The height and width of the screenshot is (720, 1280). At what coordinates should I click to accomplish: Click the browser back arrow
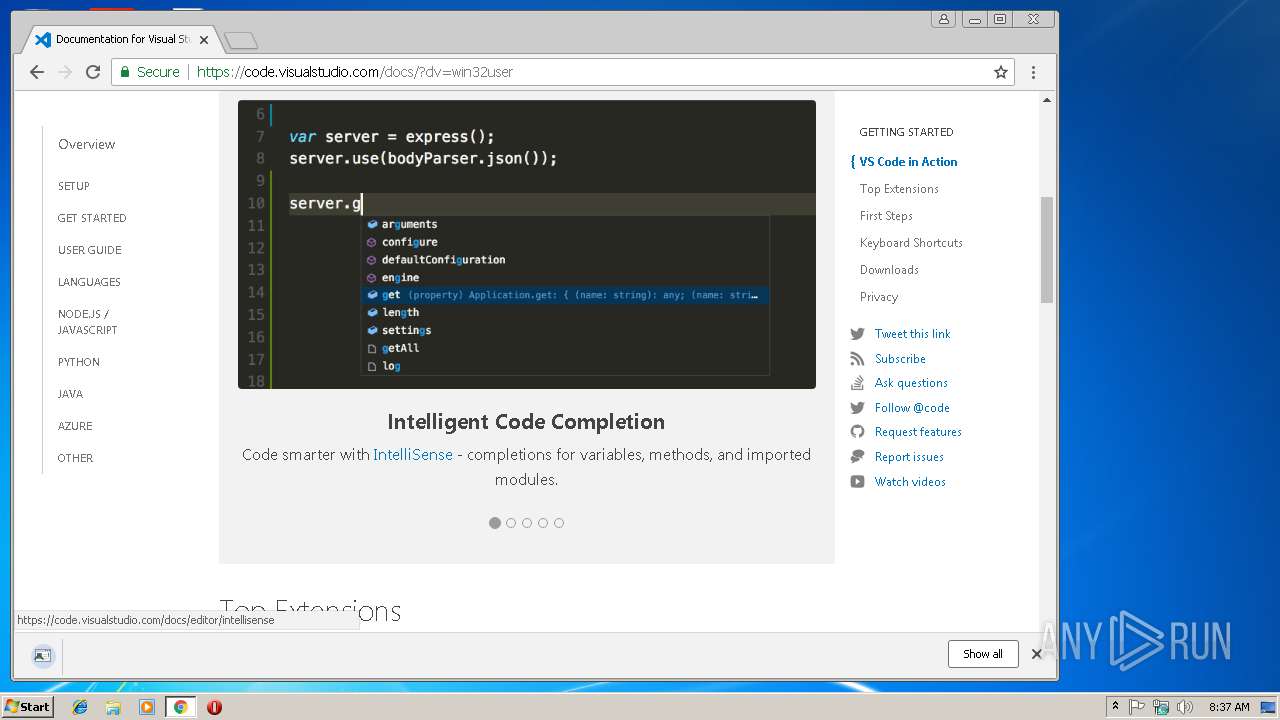tap(37, 72)
